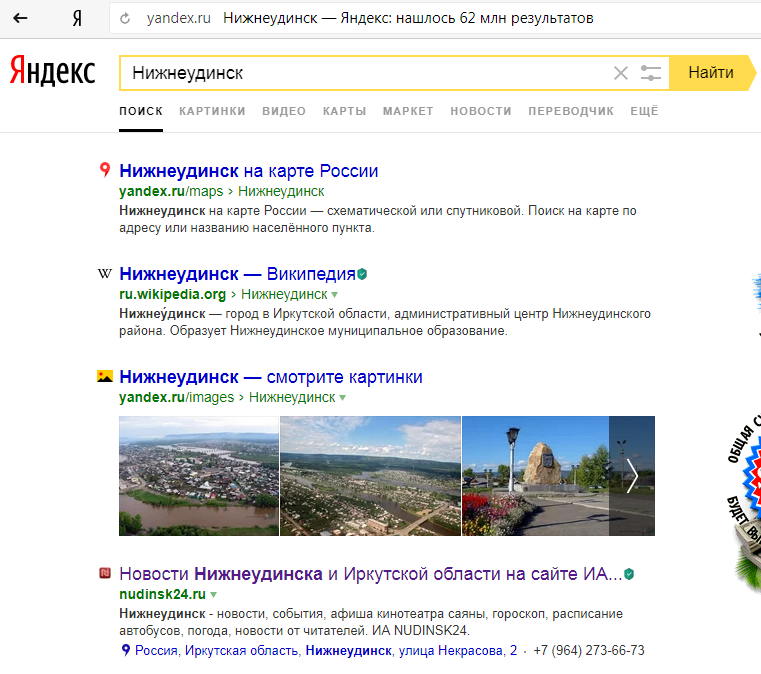
Task: Click verified shield badge after 'сайте ИА...'
Action: click(629, 574)
